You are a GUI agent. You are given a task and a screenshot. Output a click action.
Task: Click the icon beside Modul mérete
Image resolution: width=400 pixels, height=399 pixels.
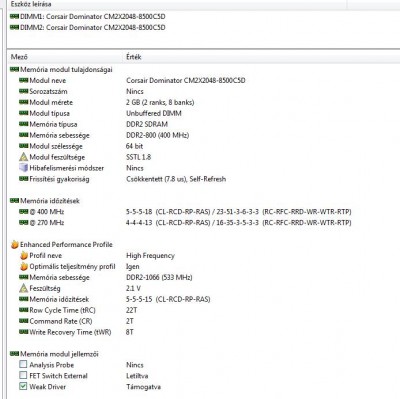pos(24,102)
